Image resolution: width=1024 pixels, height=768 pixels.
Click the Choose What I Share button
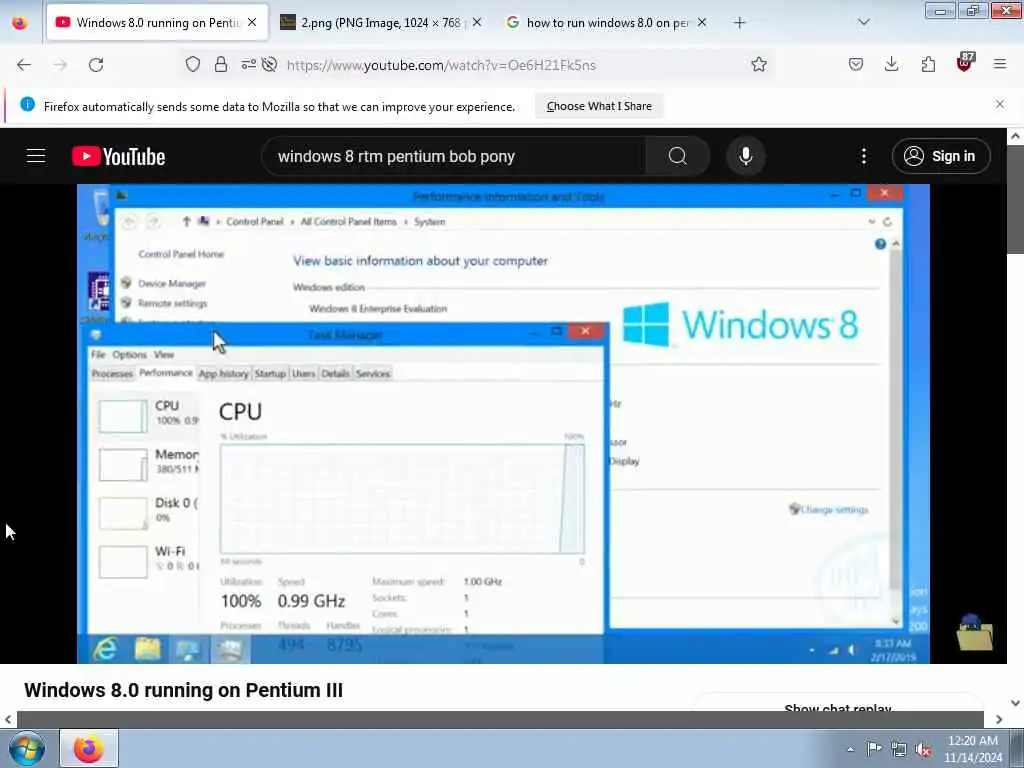tap(599, 106)
